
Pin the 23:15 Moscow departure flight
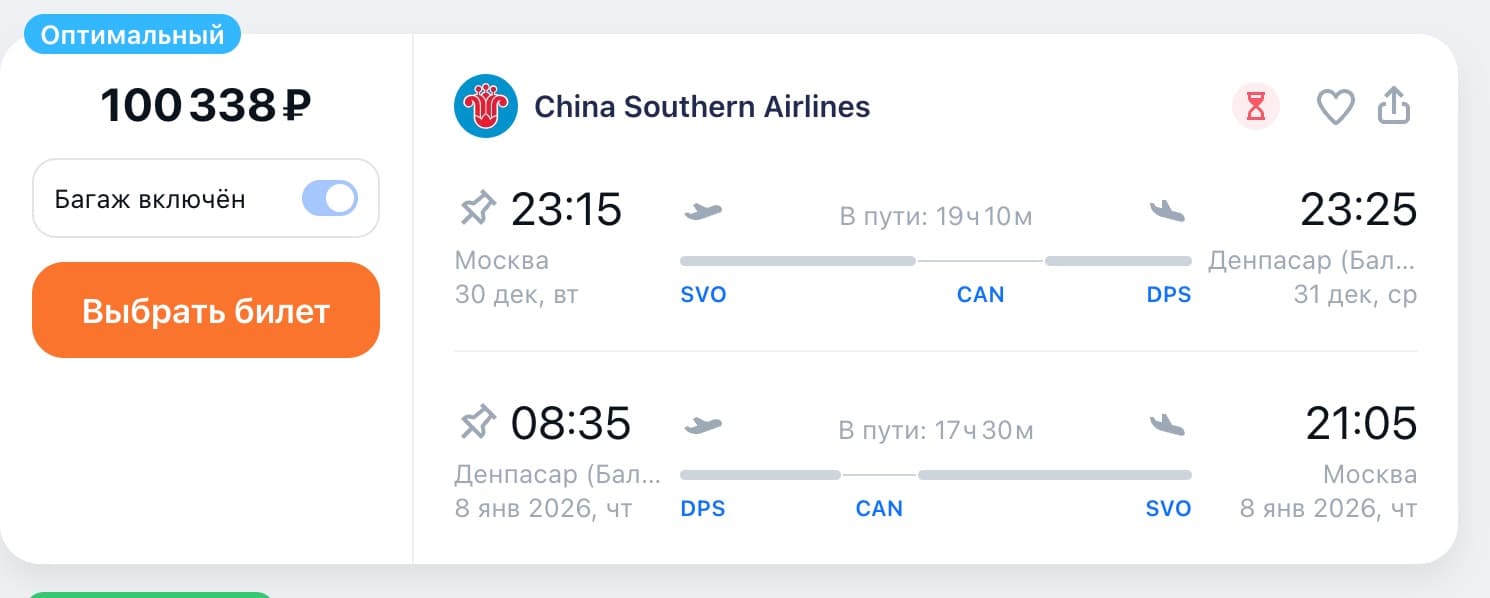pyautogui.click(x=477, y=210)
